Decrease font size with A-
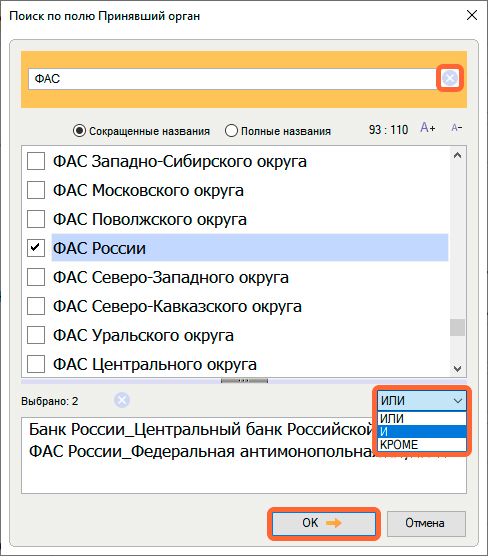The height and width of the screenshot is (556, 488). pyautogui.click(x=456, y=128)
